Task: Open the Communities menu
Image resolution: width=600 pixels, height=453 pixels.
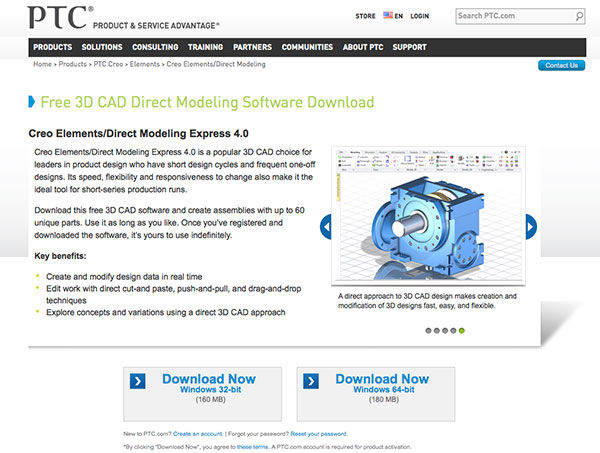Action: pos(307,47)
